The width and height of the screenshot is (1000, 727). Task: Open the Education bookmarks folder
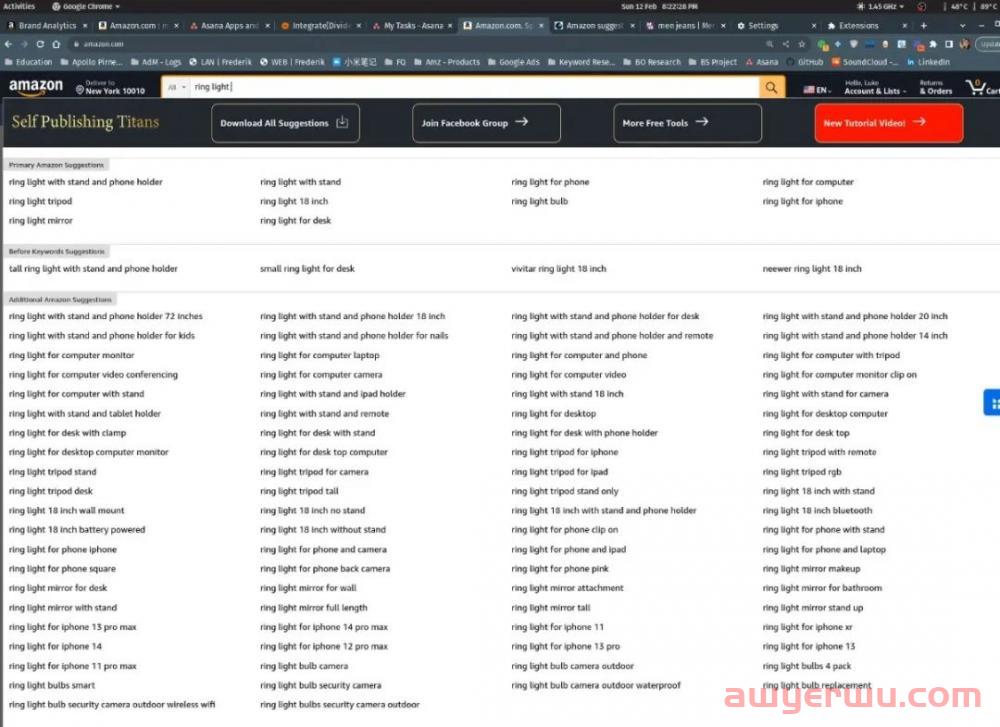[x=29, y=62]
